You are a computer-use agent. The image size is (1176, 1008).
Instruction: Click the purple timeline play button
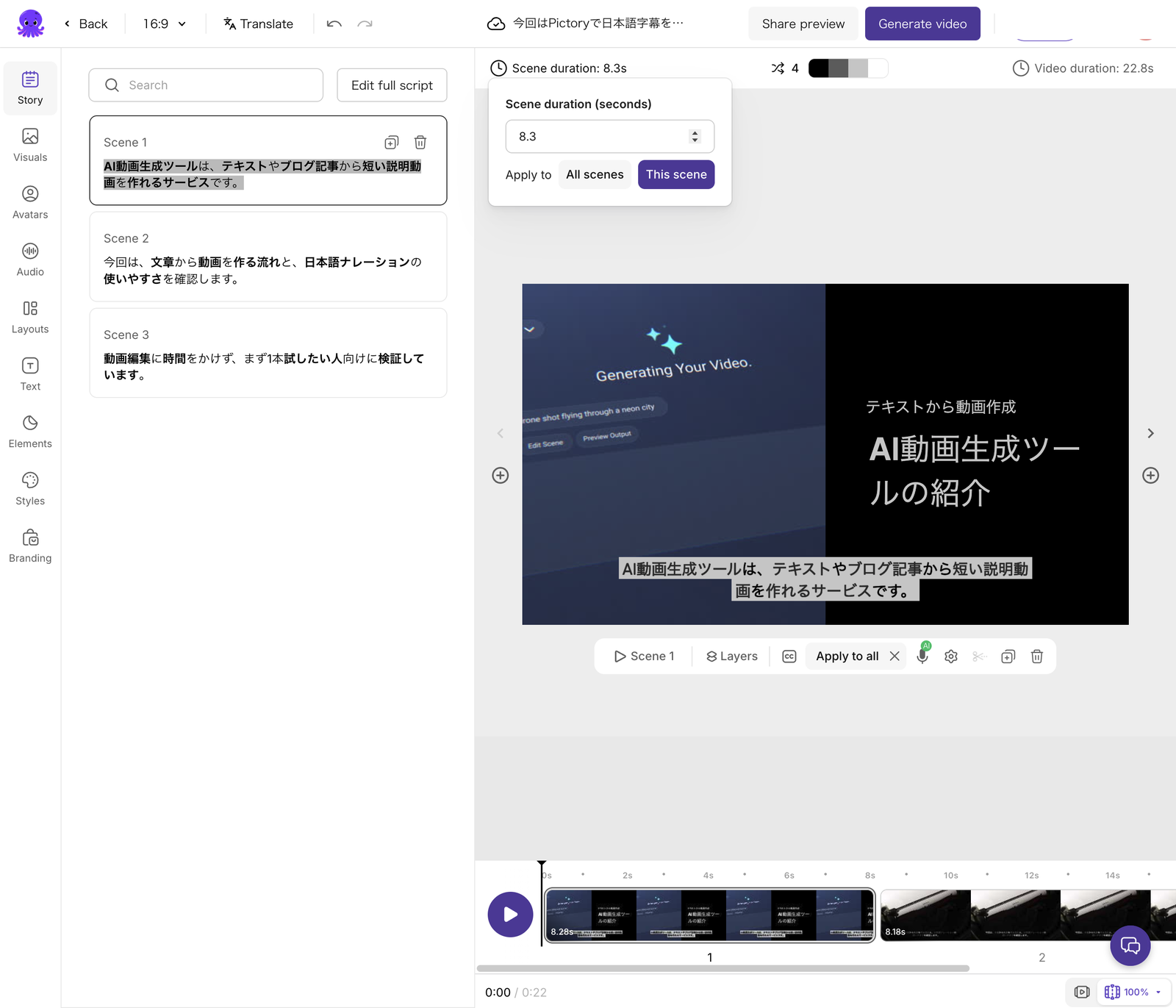(510, 915)
